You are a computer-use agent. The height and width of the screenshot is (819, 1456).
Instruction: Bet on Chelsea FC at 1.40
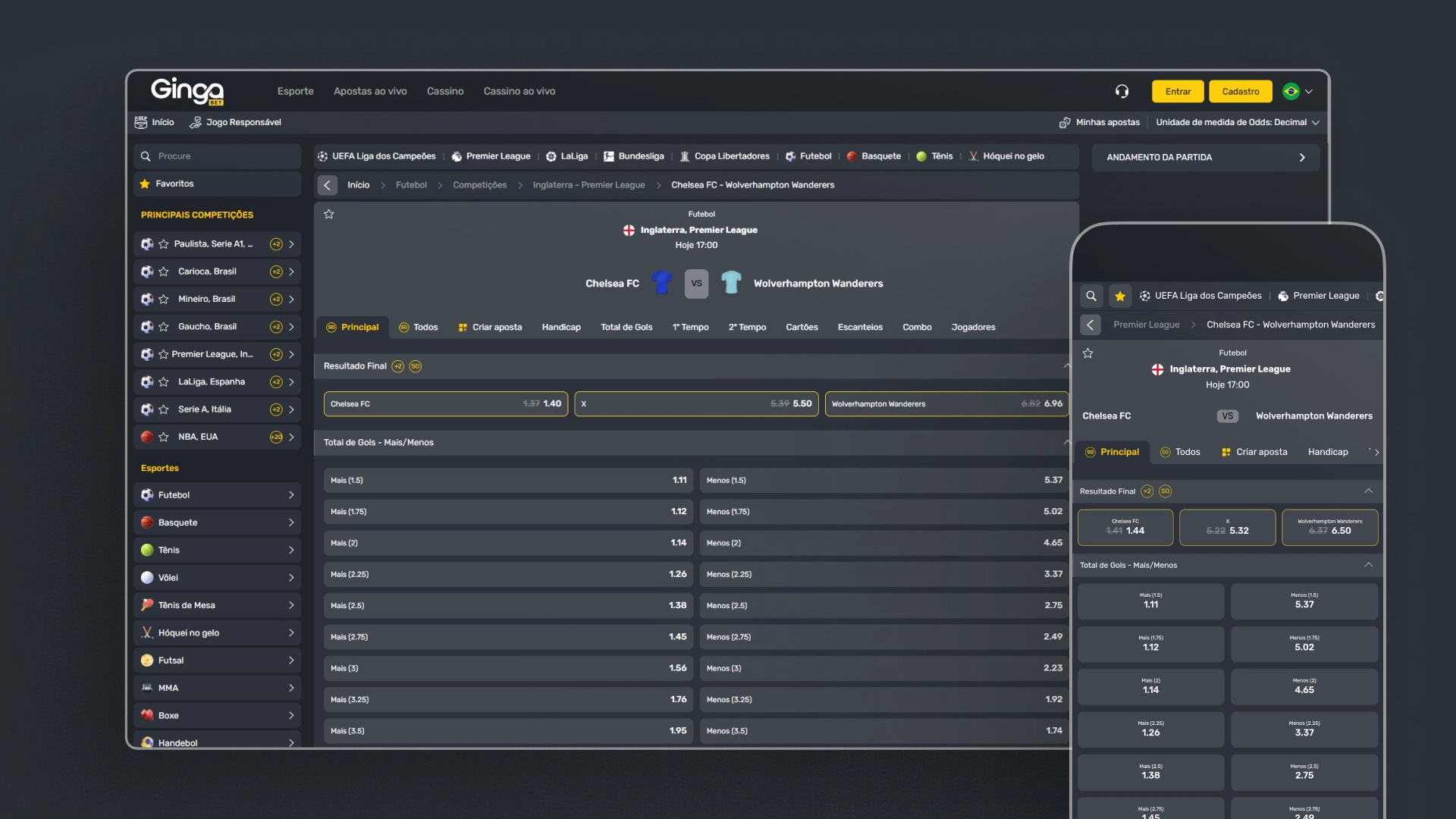(x=446, y=404)
